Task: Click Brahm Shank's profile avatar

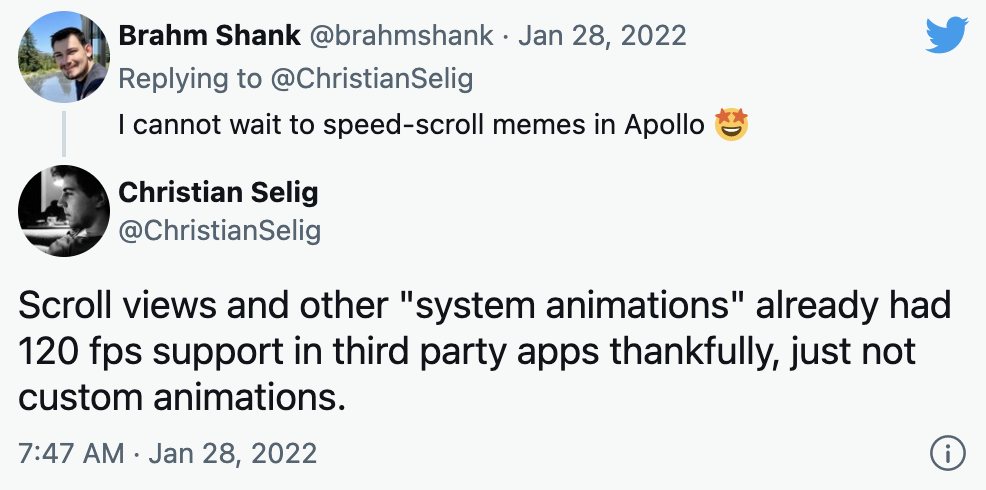Action: 64,57
